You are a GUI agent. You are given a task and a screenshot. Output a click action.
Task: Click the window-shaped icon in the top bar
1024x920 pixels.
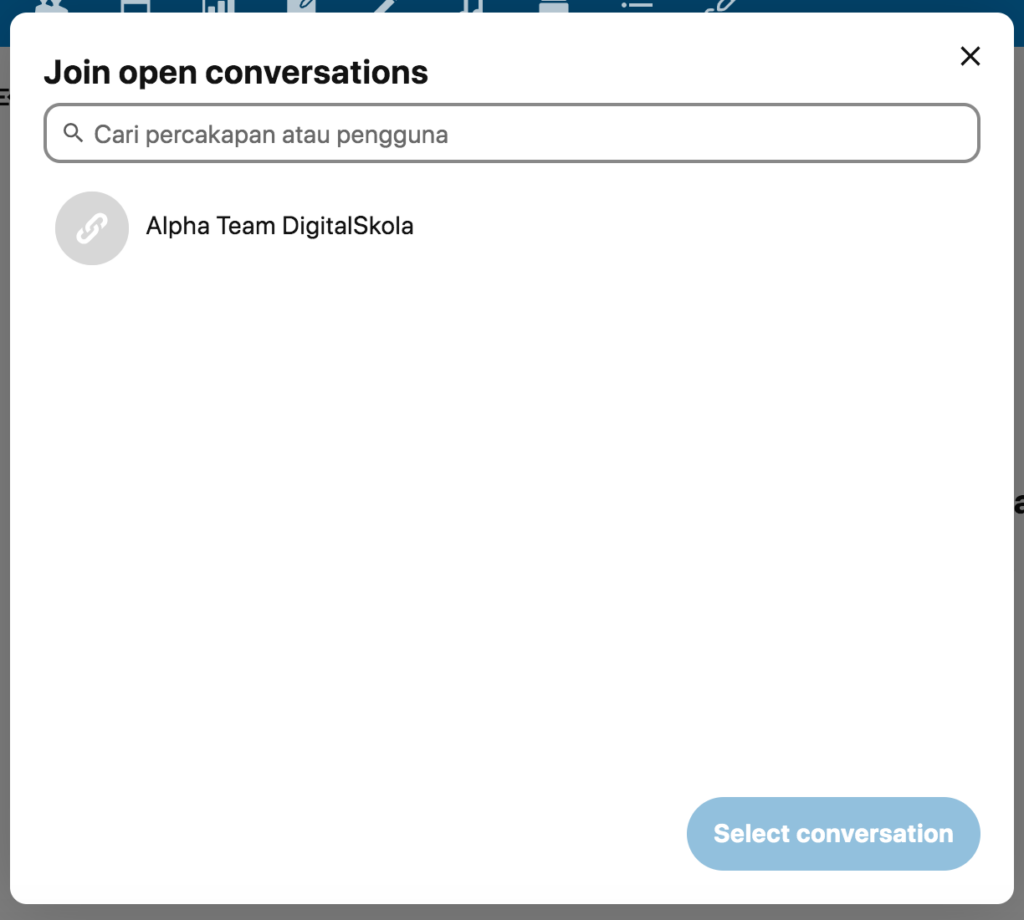point(135,6)
